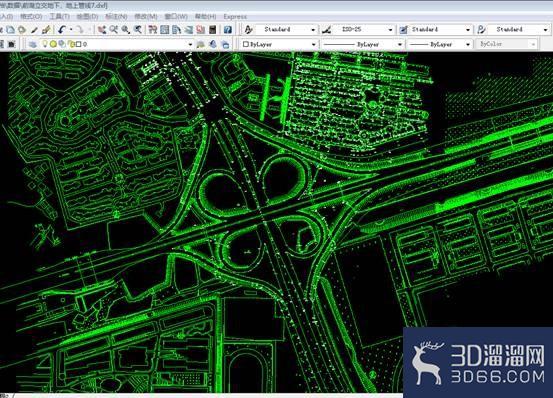This screenshot has width=553, height=398.
Task: Open the Express menu
Action: tap(235, 17)
